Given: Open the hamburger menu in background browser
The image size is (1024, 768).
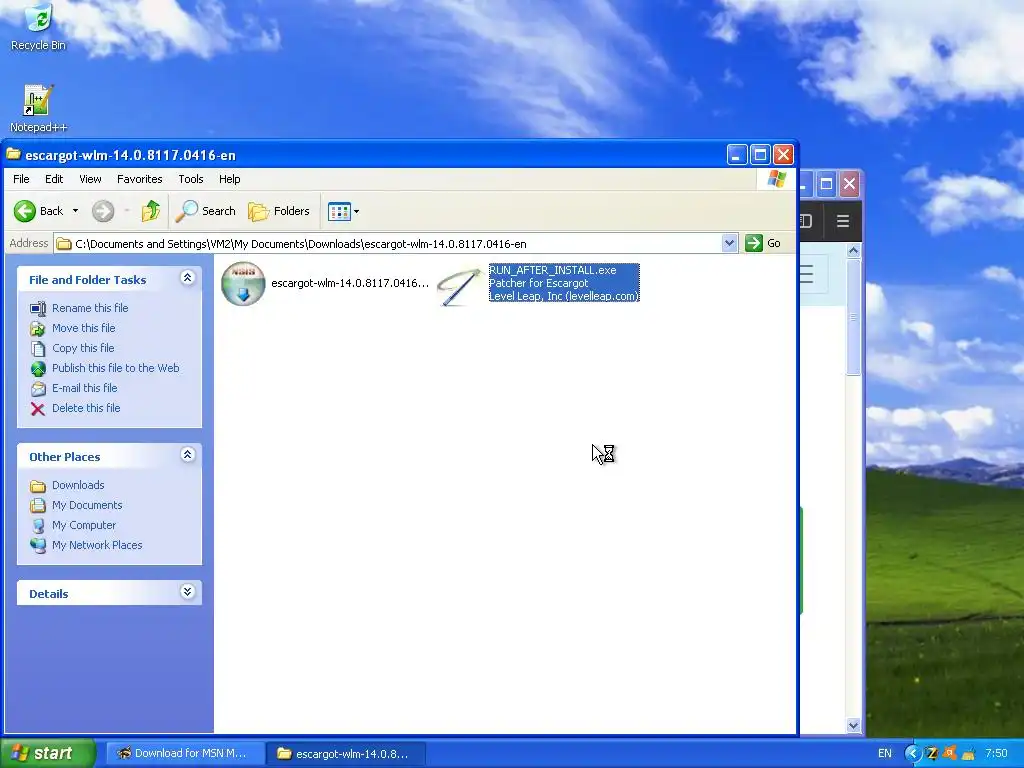Looking at the screenshot, I should coord(843,221).
